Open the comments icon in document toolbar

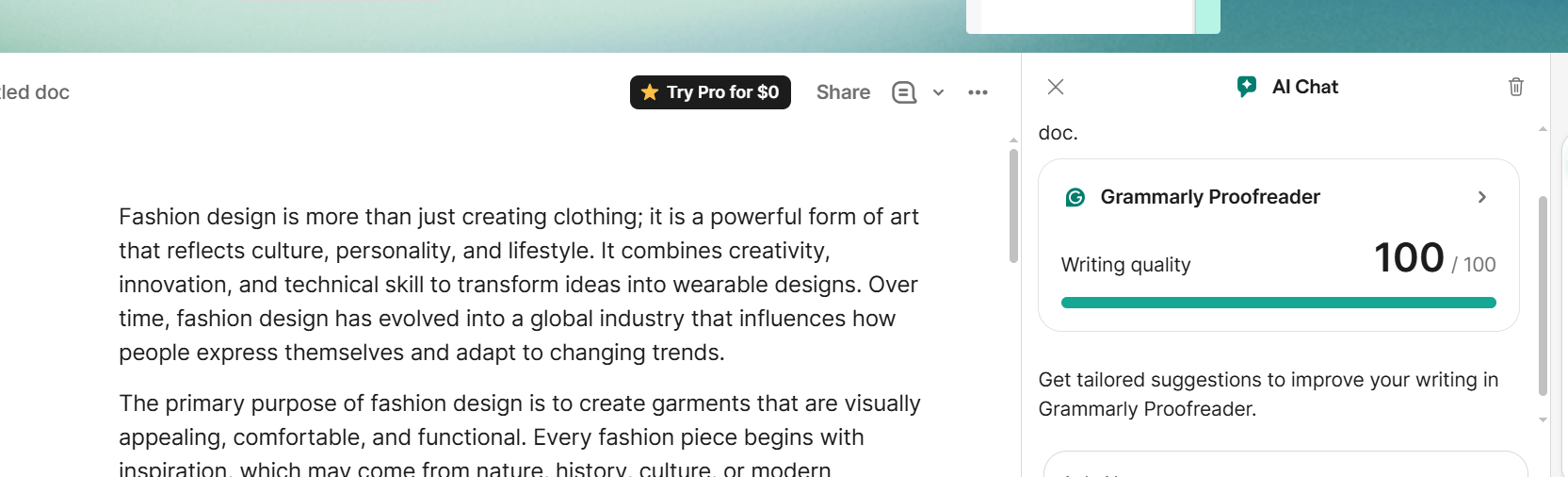tap(903, 92)
